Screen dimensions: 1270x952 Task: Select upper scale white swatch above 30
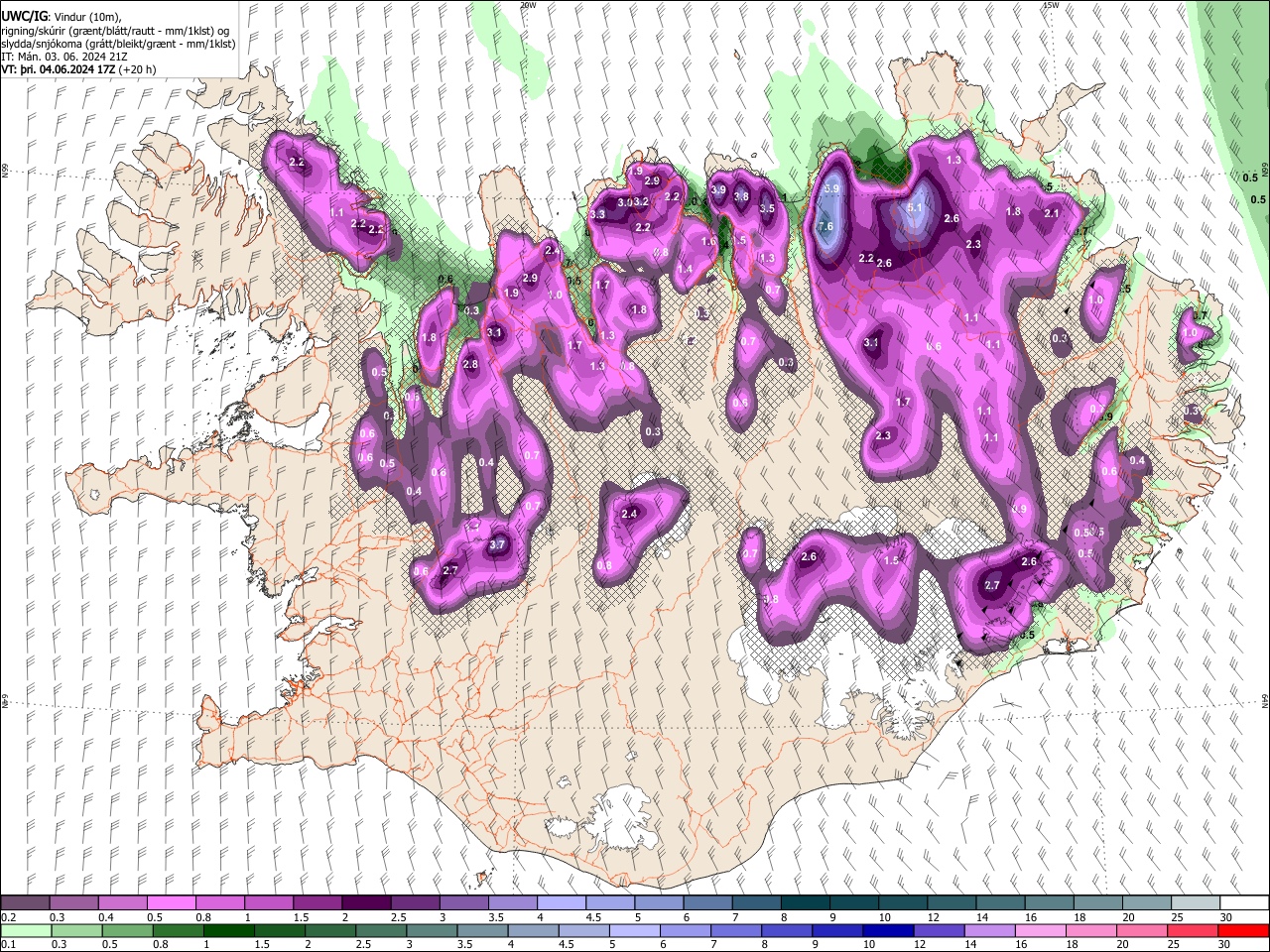(x=1244, y=903)
